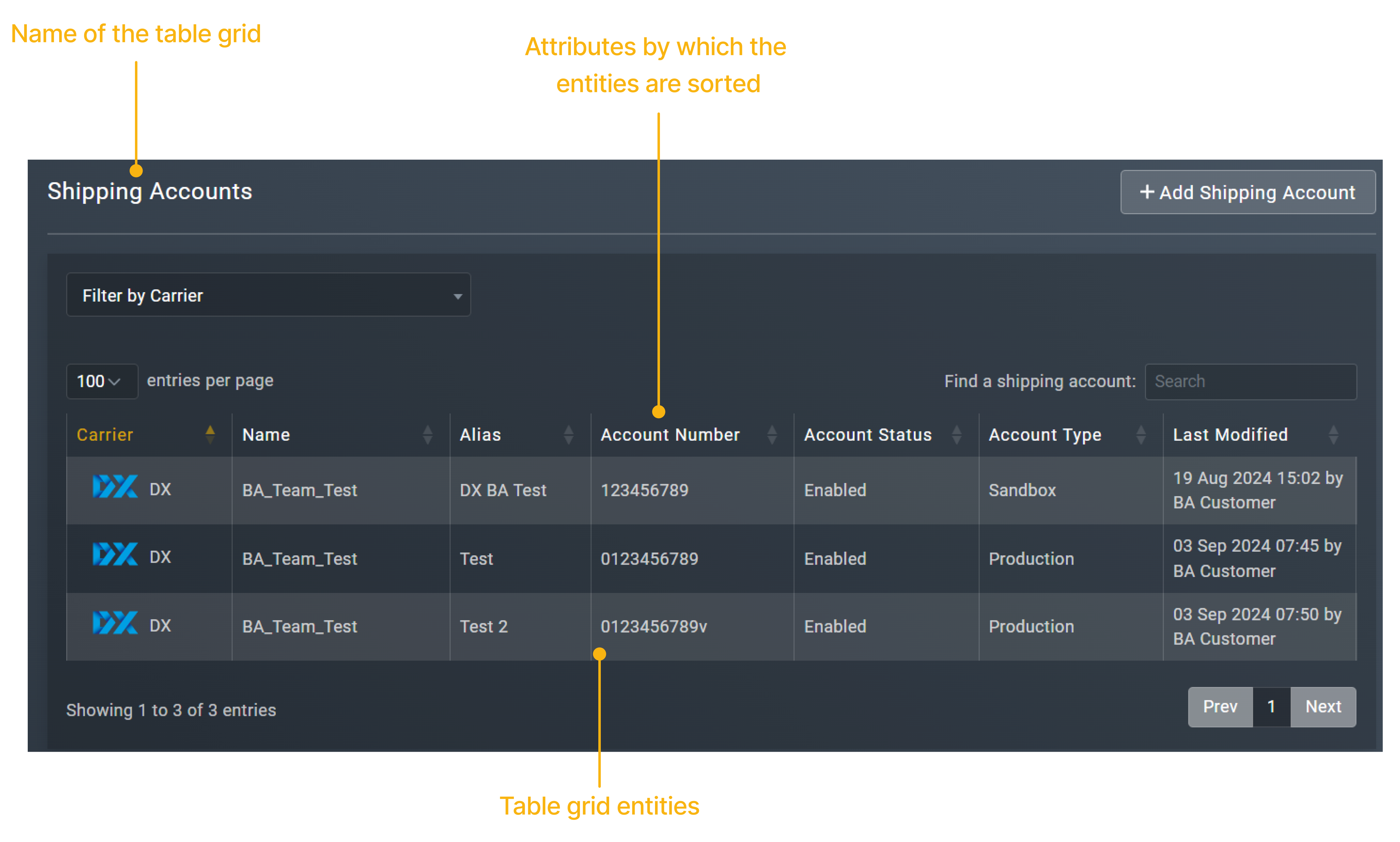
Task: Go to the Next page
Action: pyautogui.click(x=1323, y=706)
